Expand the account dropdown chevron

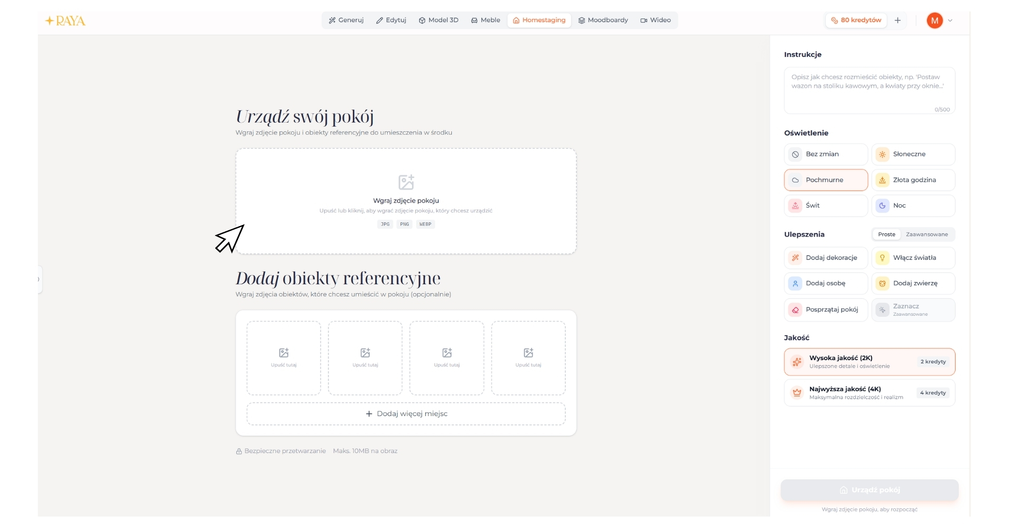tap(950, 21)
